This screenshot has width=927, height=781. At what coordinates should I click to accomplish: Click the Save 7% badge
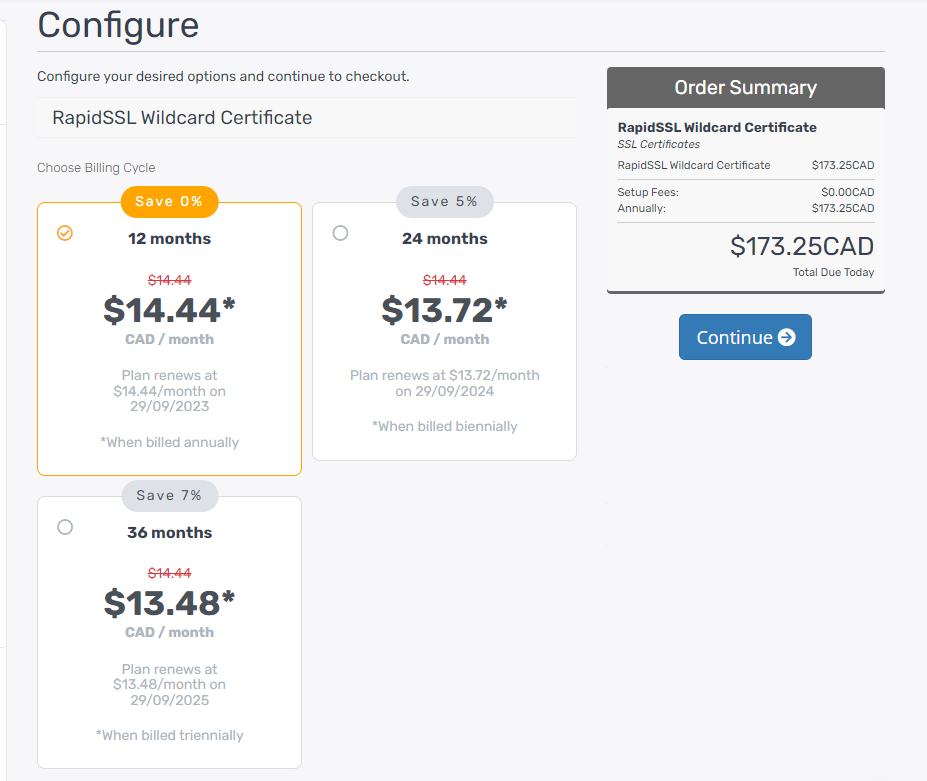tap(169, 495)
